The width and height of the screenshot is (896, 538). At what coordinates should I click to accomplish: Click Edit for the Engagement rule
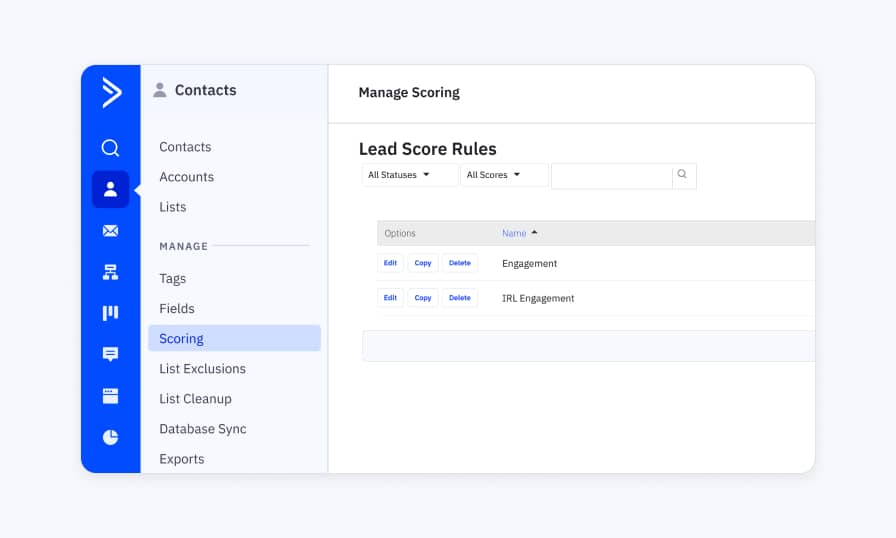click(x=390, y=264)
